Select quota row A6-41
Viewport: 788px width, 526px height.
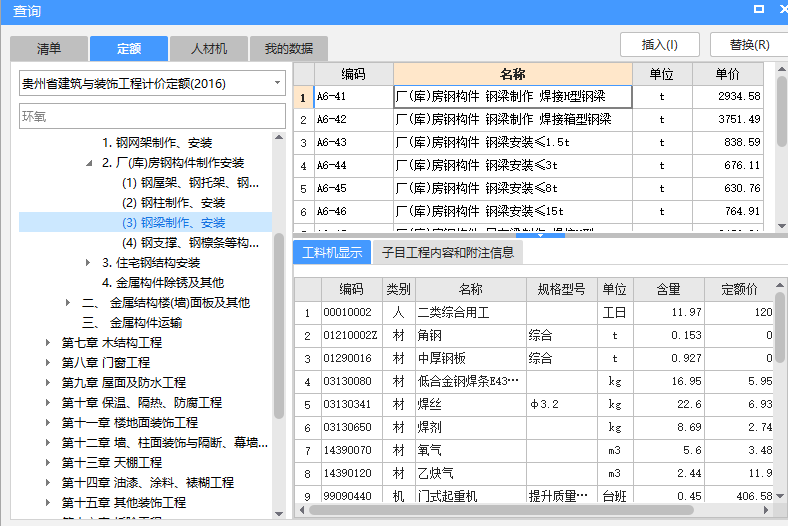click(528, 96)
